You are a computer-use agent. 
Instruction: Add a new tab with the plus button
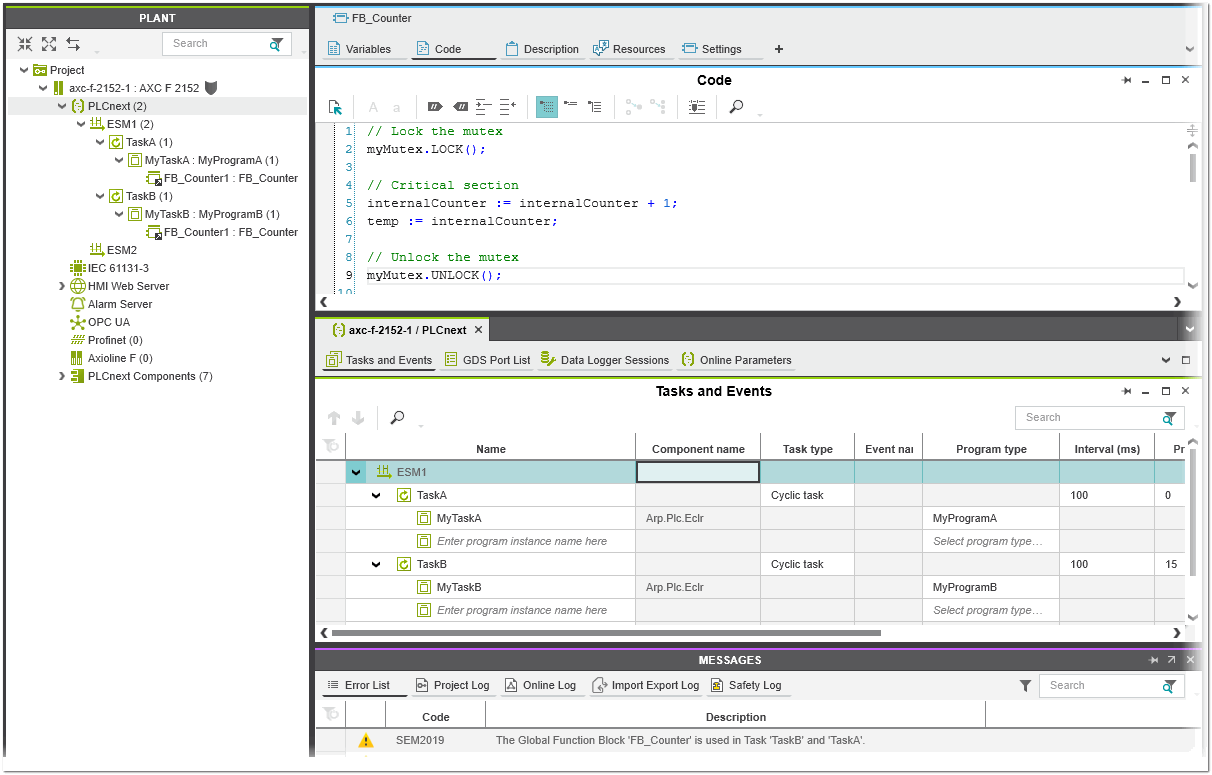(x=779, y=49)
